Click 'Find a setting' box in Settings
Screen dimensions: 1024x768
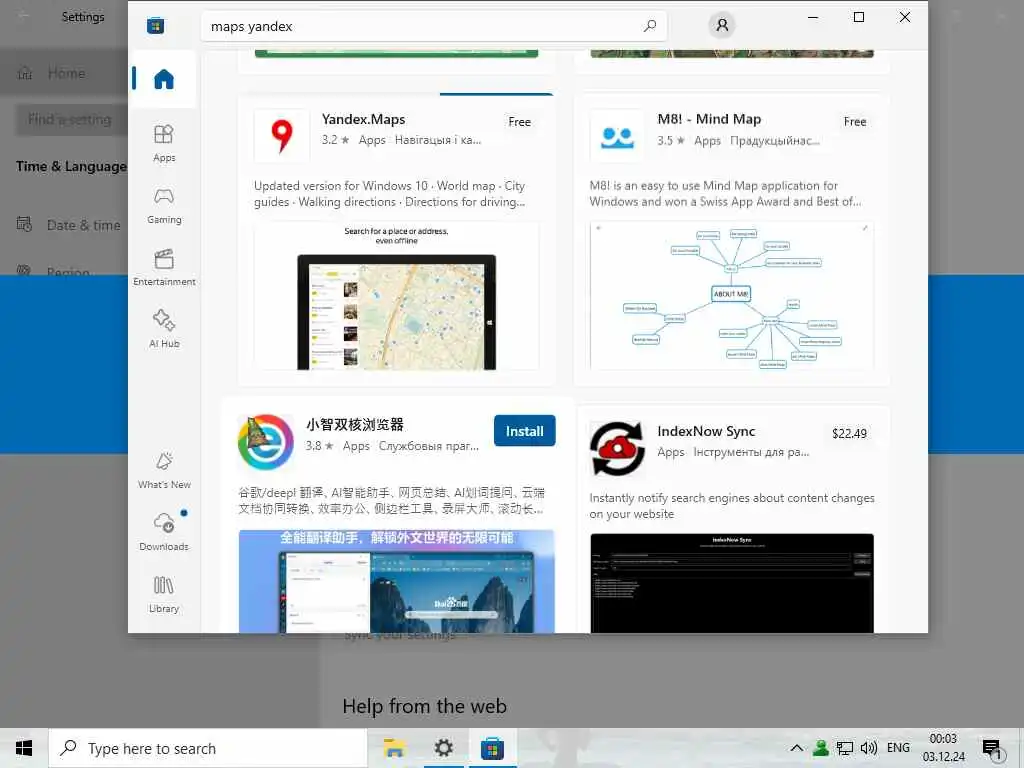(71, 120)
